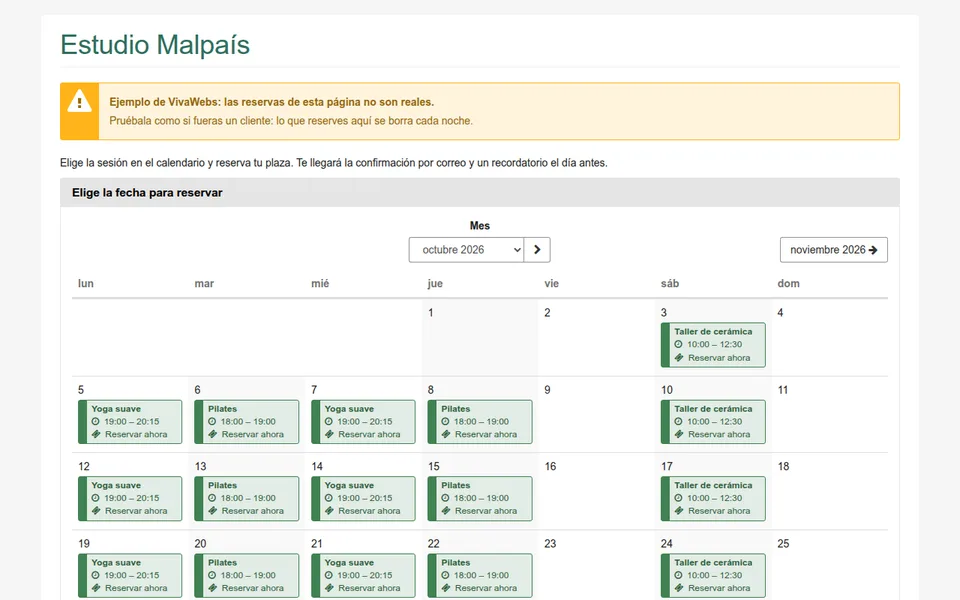Click the clock icon in day 21's Yoga suave

click(x=329, y=575)
